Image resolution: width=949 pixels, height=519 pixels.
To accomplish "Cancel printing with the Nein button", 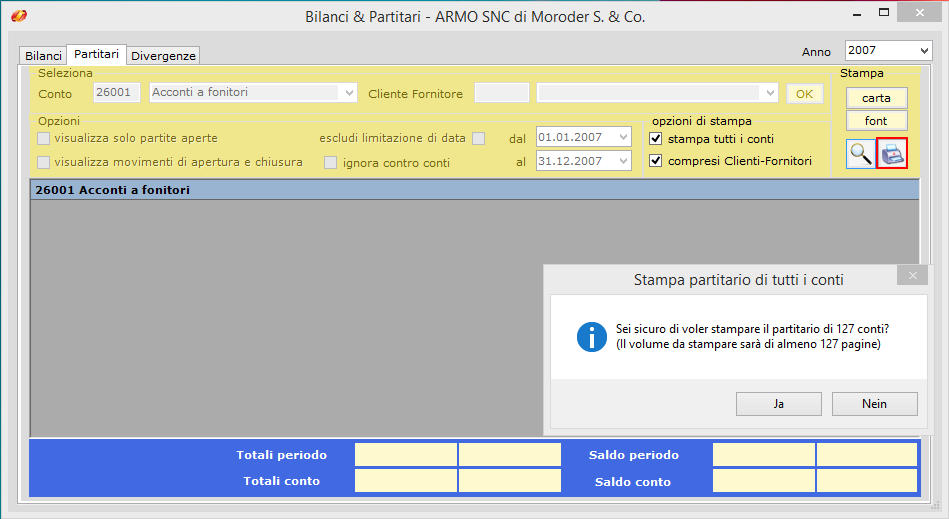I will click(x=874, y=404).
